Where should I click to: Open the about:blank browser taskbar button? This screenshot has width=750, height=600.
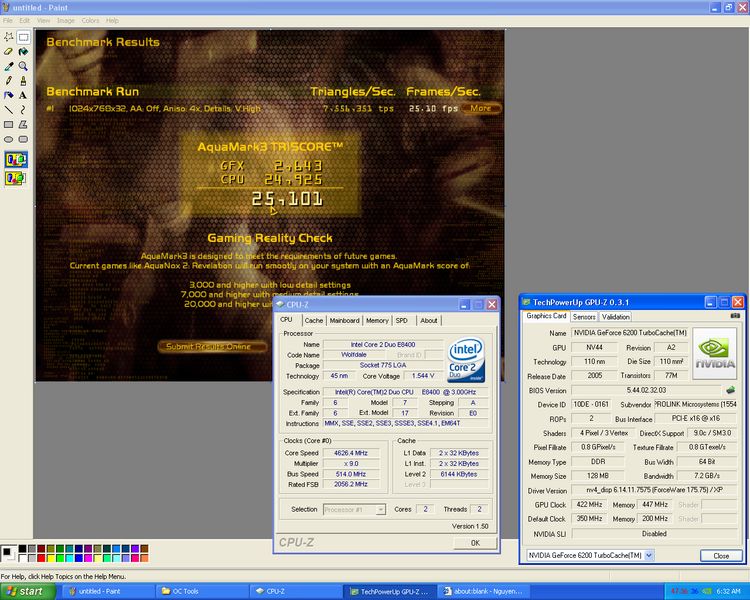tap(484, 591)
